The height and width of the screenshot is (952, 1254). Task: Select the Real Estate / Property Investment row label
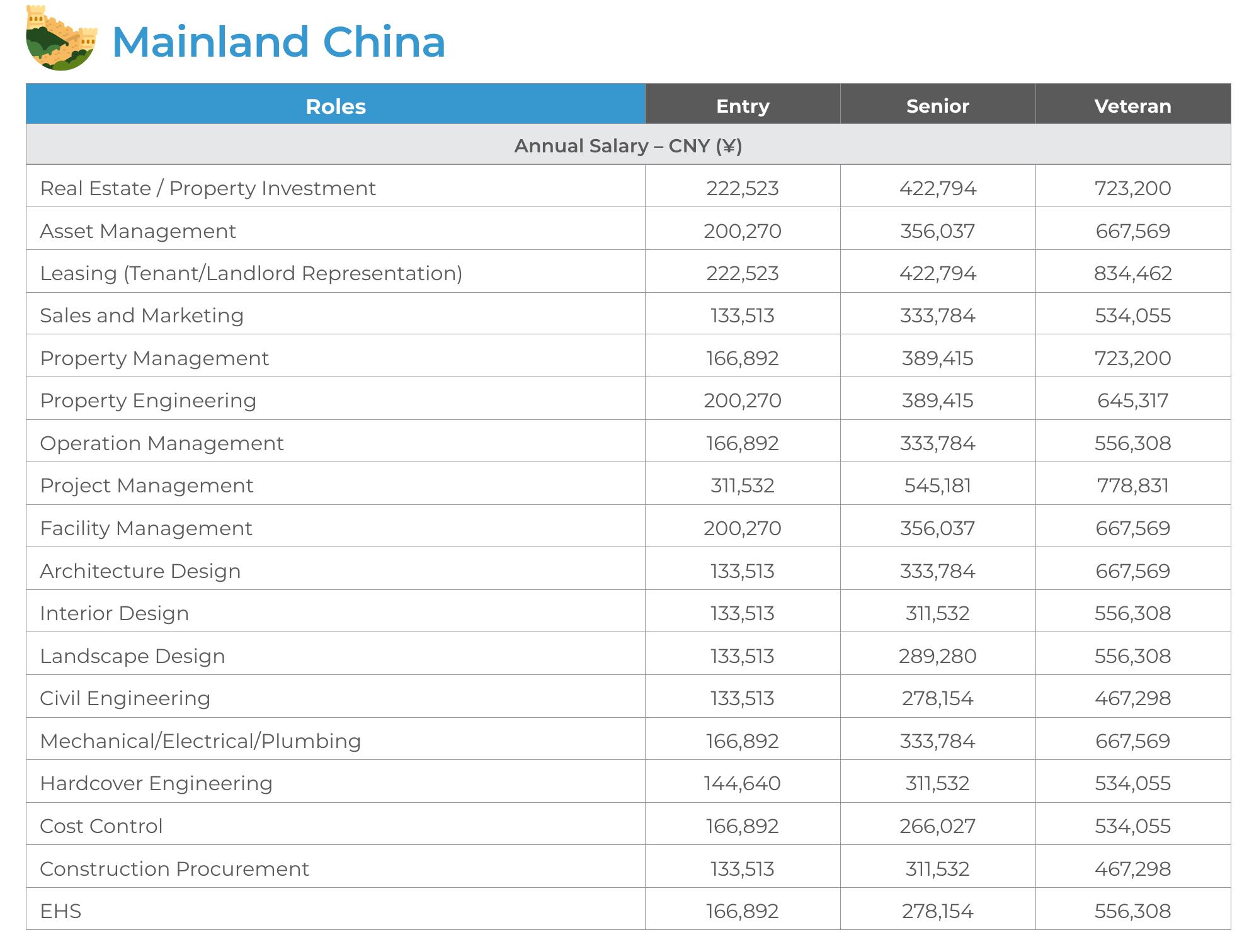[x=208, y=188]
